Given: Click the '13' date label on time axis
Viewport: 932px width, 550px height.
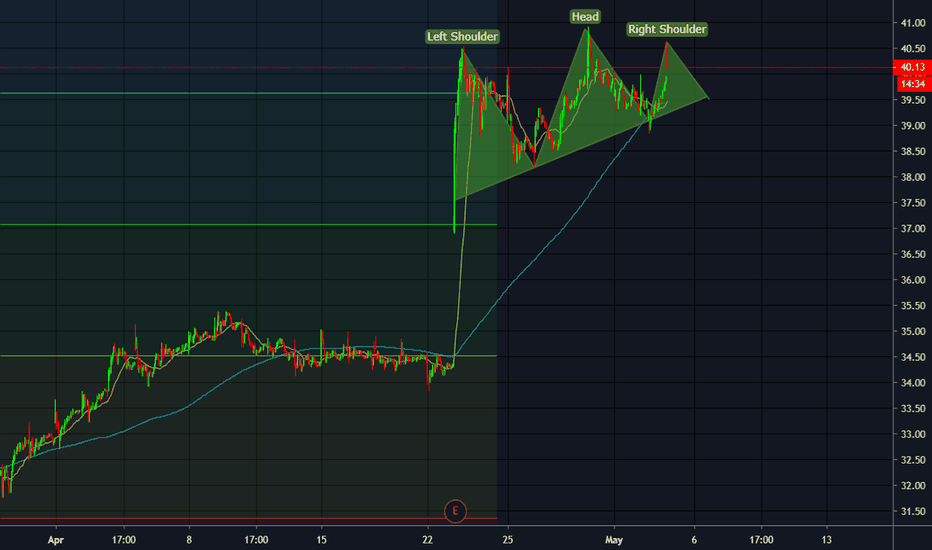Looking at the screenshot, I should pos(827,540).
